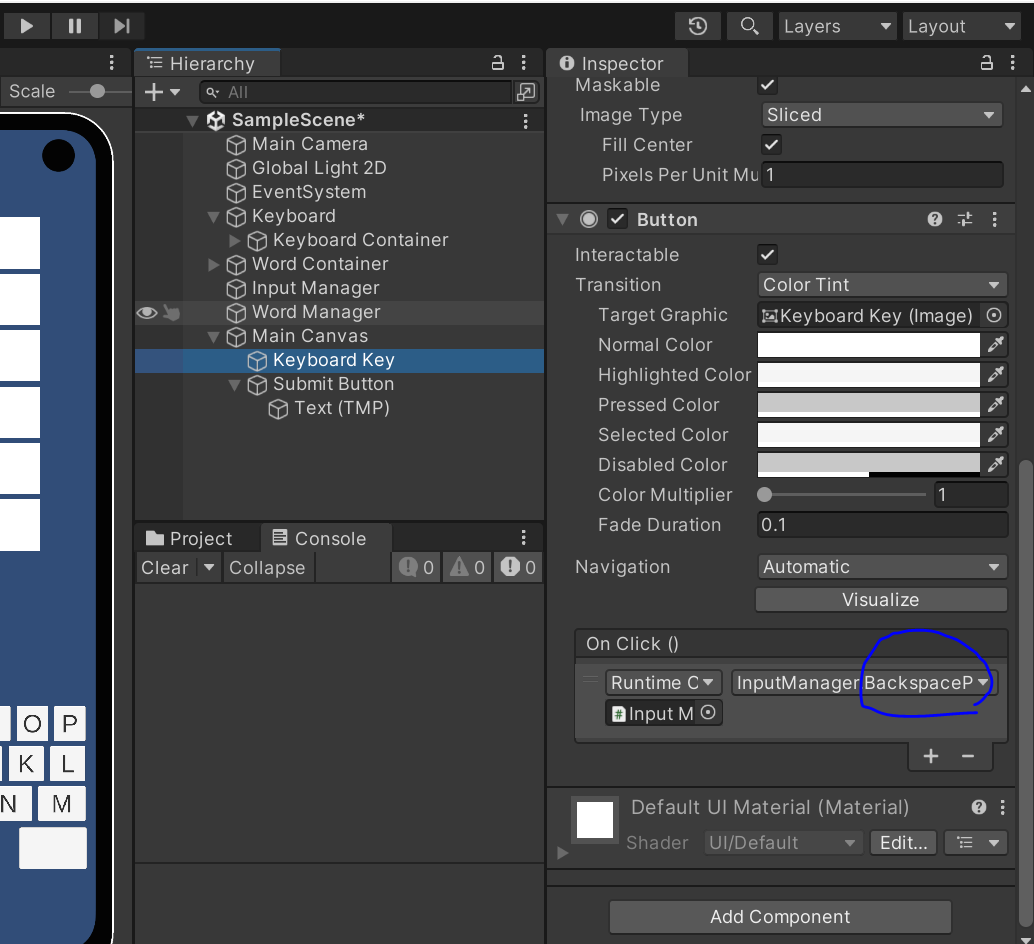
Task: Open the undo history icon
Action: tap(698, 26)
